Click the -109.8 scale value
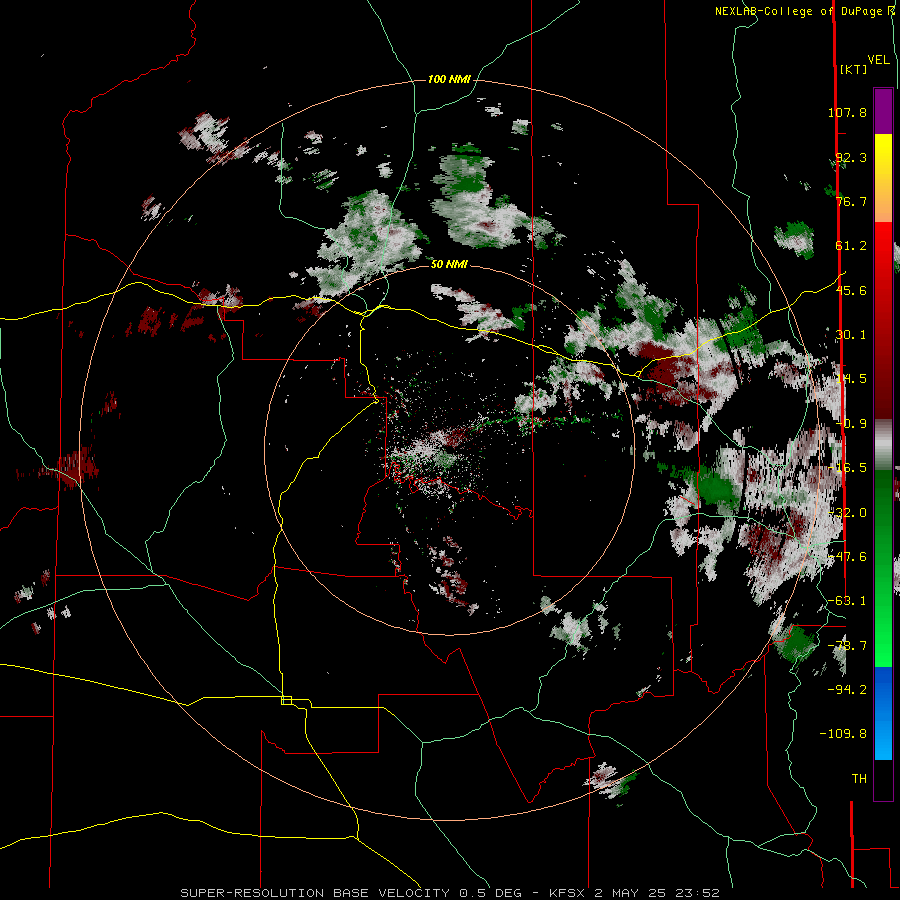 [x=843, y=734]
